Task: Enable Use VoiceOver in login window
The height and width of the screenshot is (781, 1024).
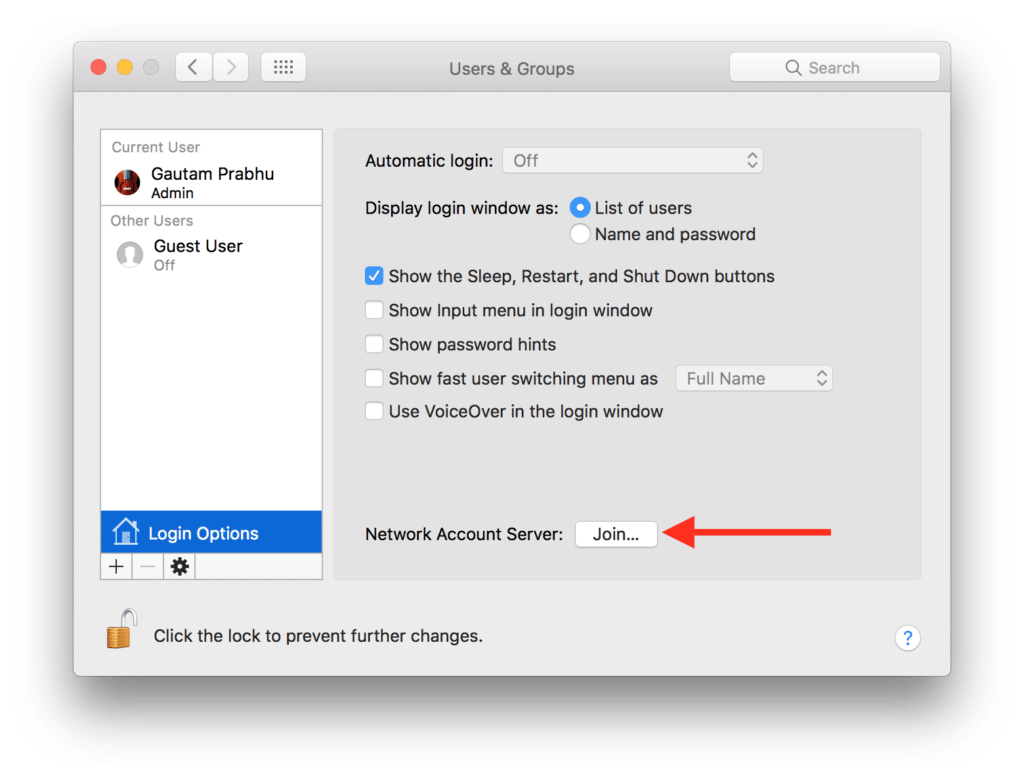Action: (374, 411)
